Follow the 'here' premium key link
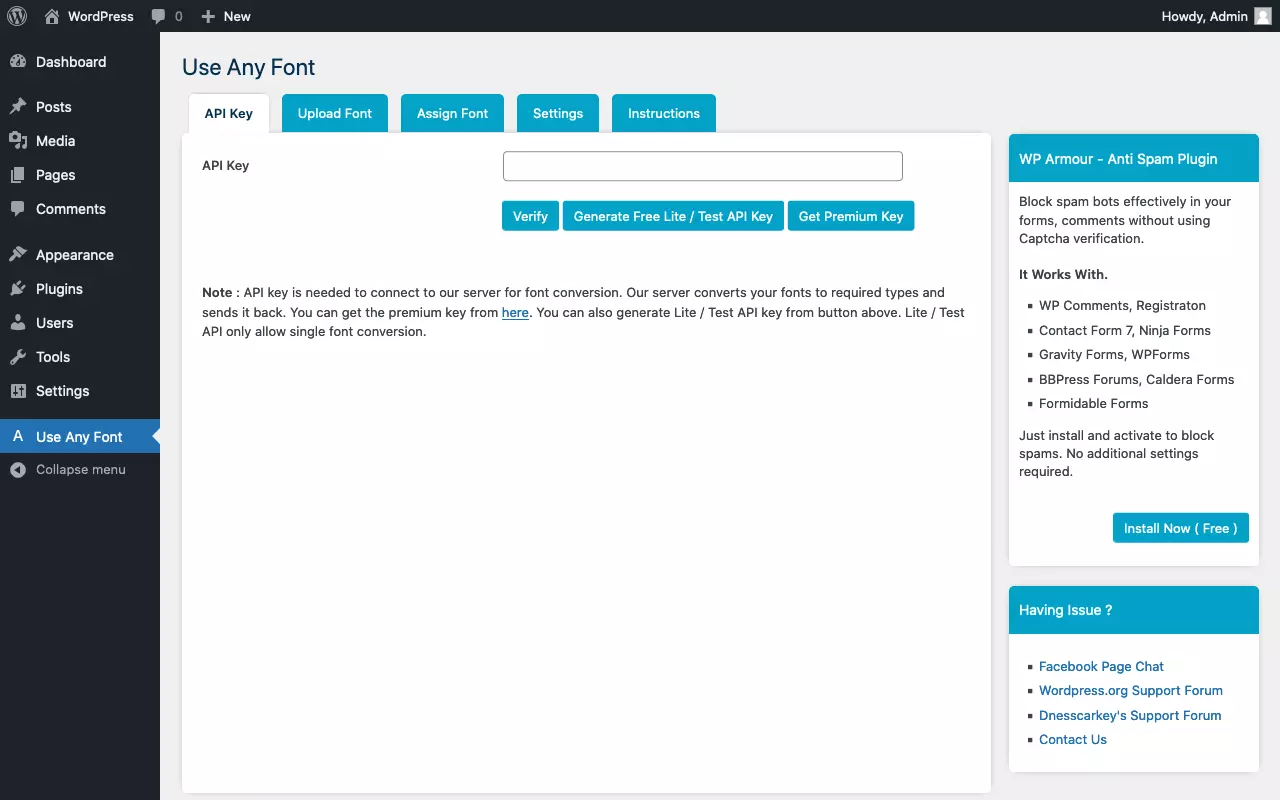The image size is (1280, 800). (515, 313)
